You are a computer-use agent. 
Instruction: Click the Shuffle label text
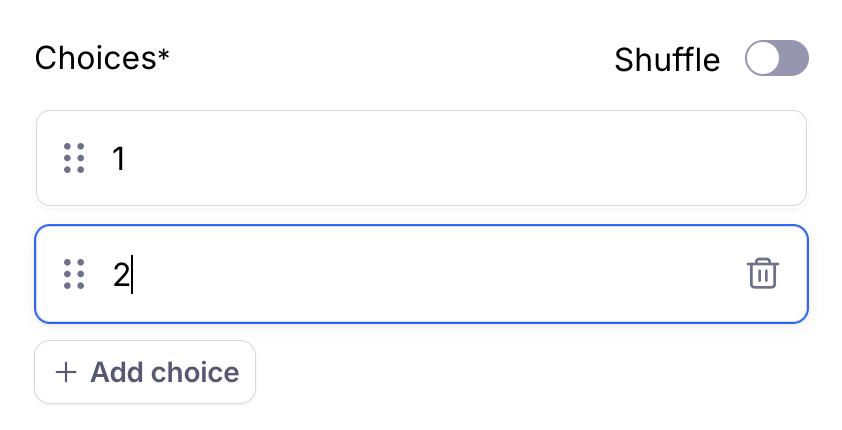click(666, 60)
